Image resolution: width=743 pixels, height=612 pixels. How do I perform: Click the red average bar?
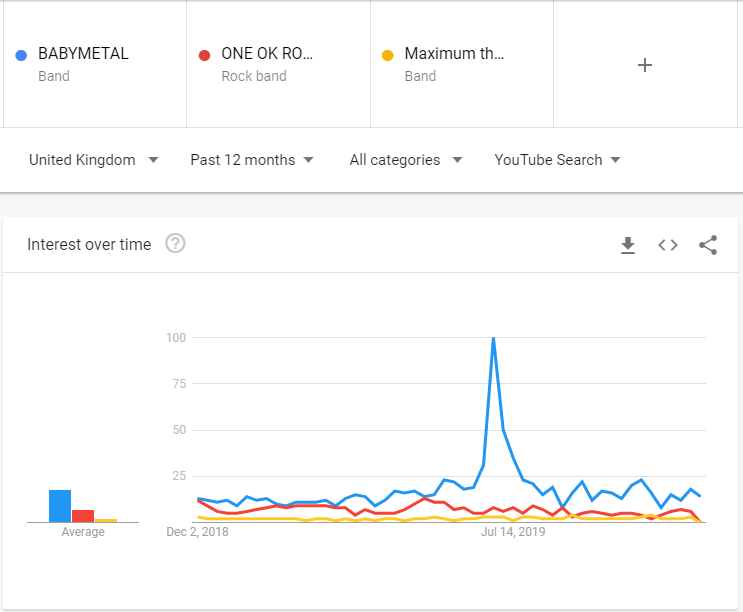[83, 516]
